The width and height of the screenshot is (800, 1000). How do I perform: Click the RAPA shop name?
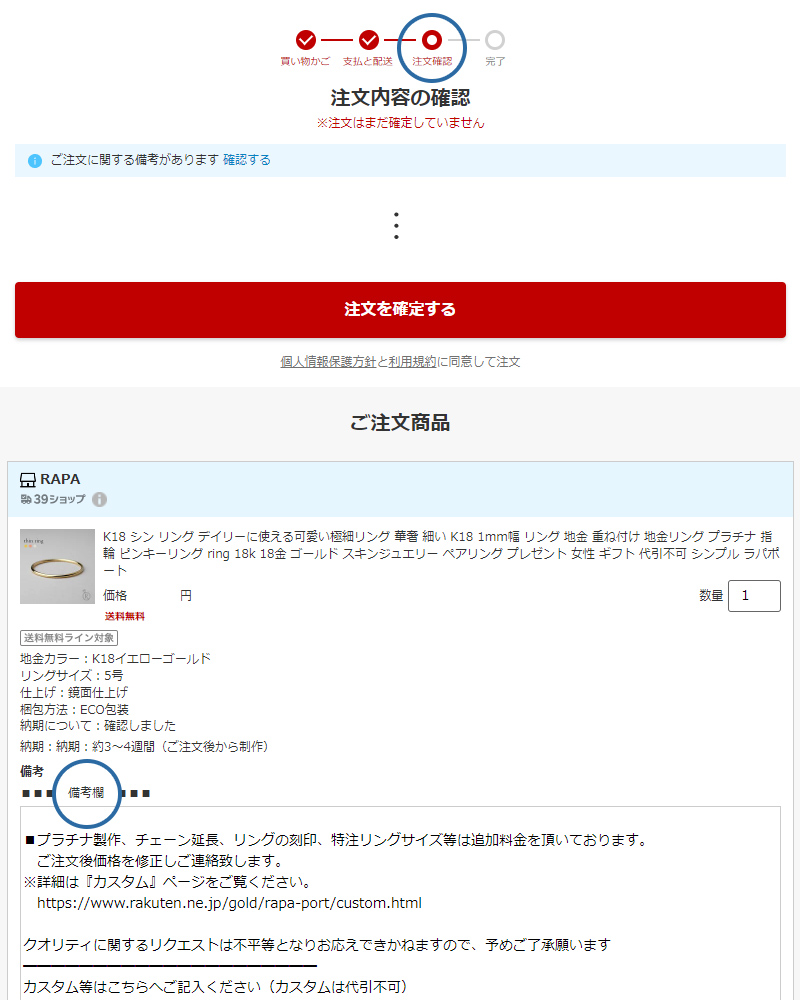pos(60,479)
